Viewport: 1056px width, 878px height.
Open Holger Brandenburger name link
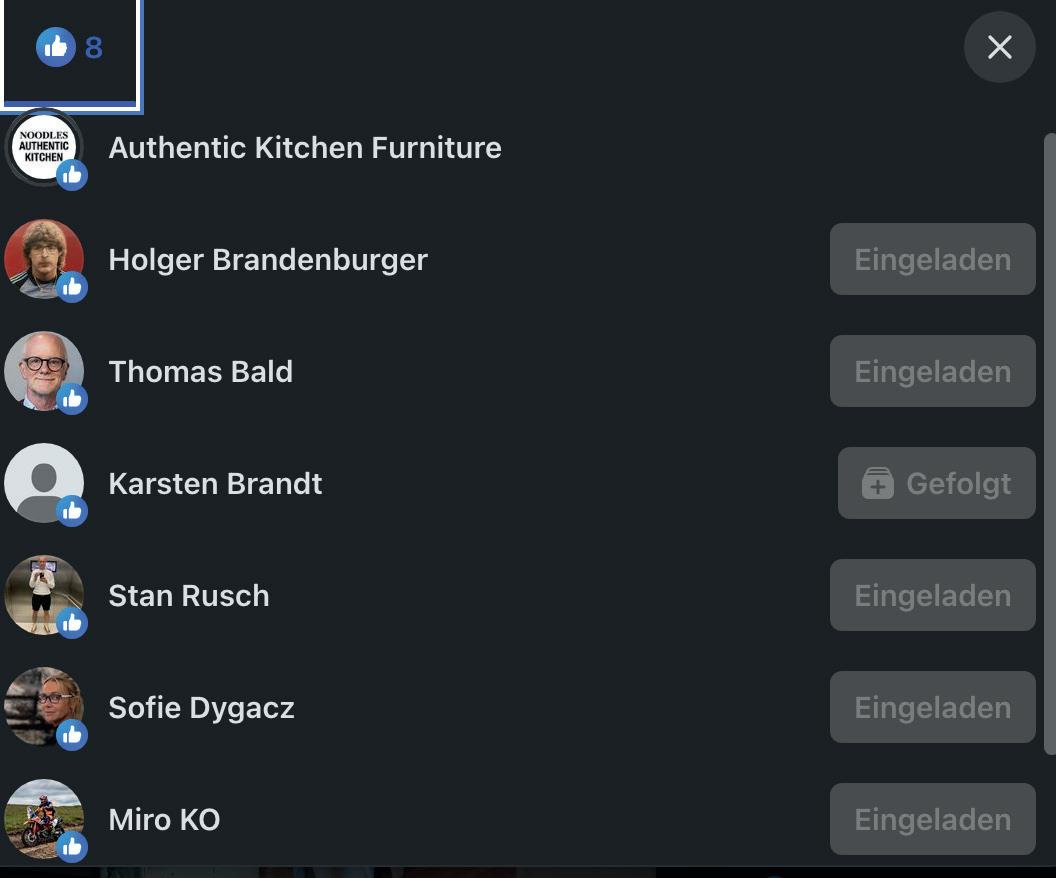(268, 260)
